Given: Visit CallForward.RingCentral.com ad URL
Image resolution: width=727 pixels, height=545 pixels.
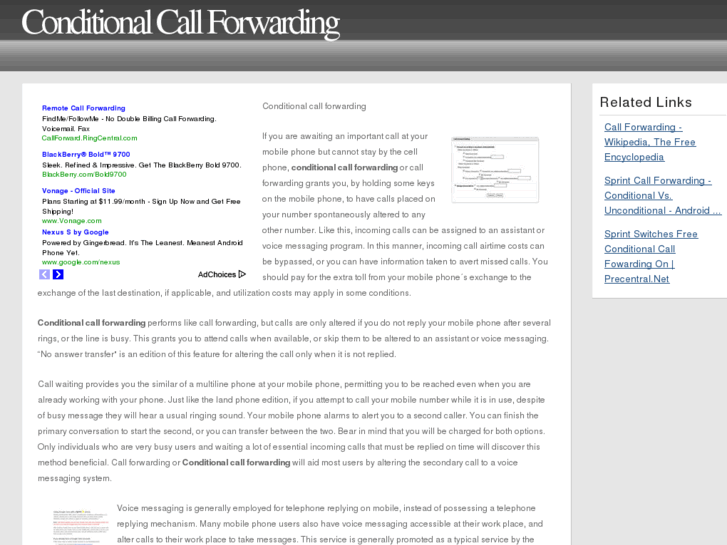Looking at the screenshot, I should click(x=89, y=138).
